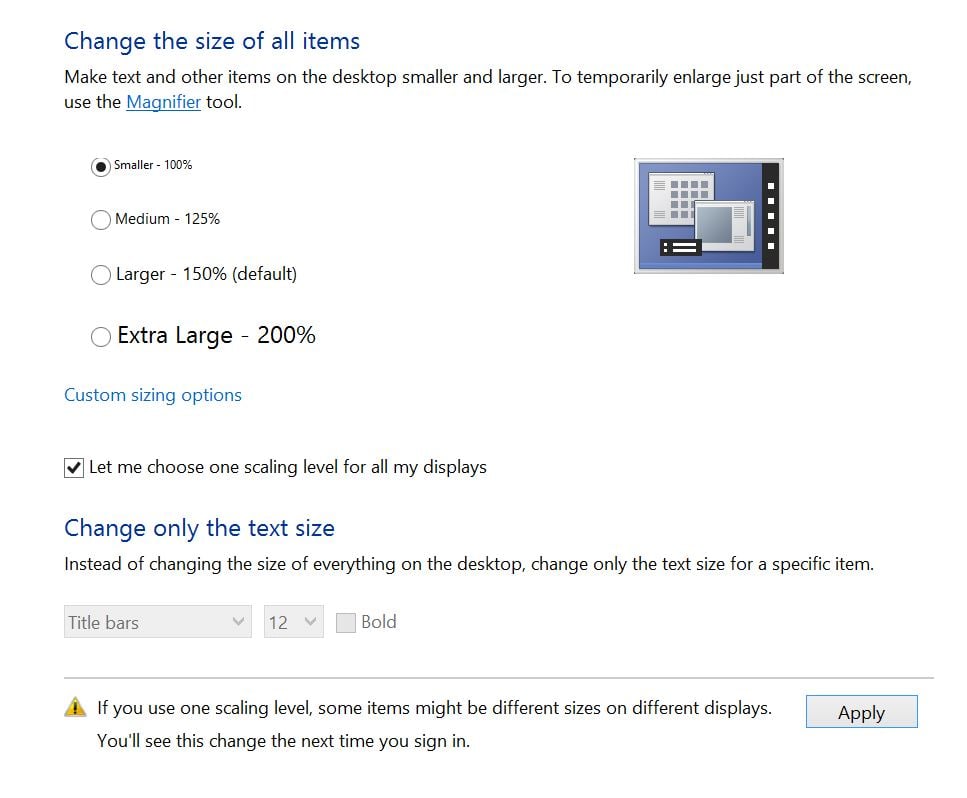Open Custom sizing options link
The height and width of the screenshot is (798, 967).
point(153,395)
